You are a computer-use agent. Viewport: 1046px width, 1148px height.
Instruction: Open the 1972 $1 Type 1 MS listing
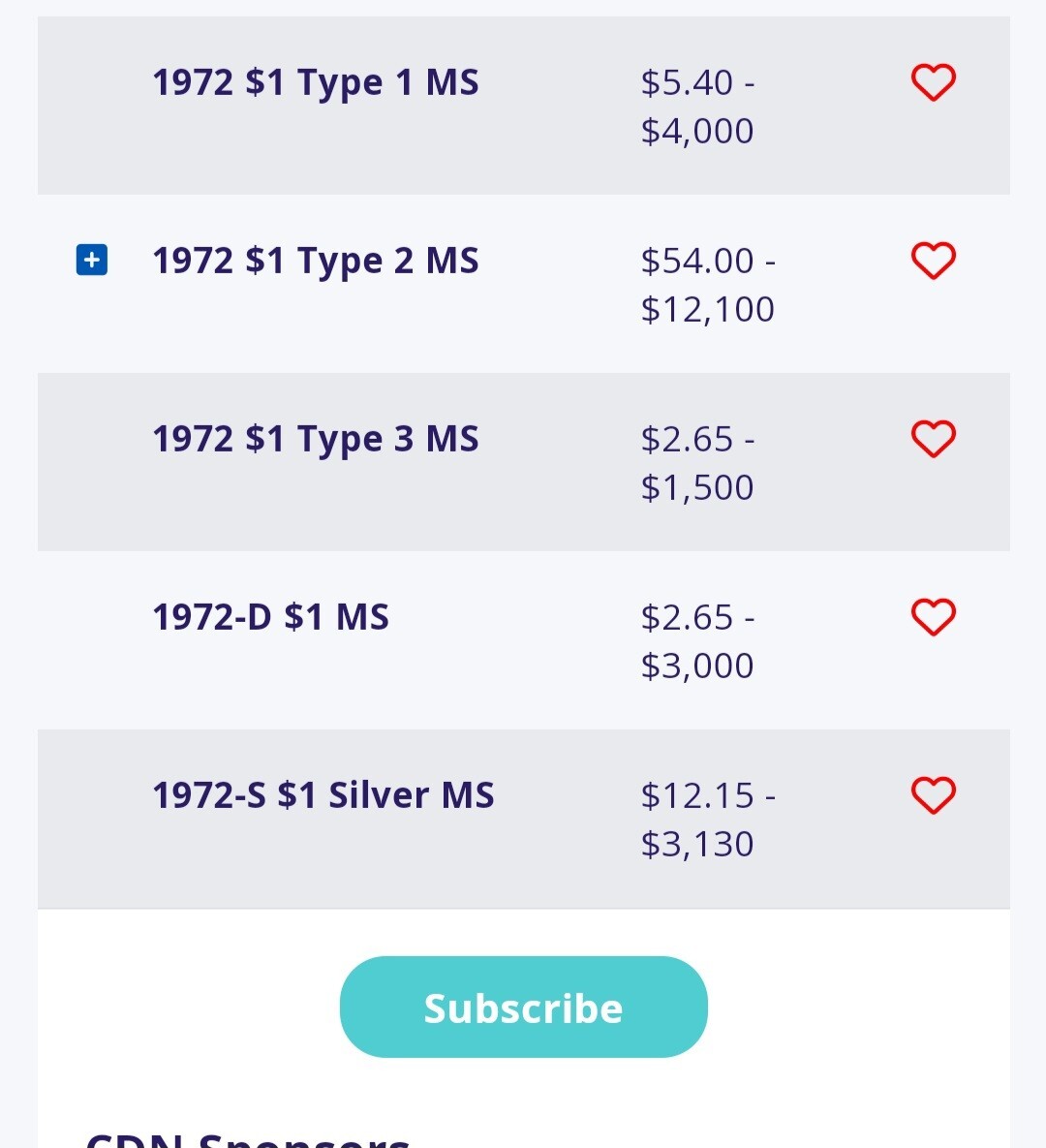[x=316, y=82]
